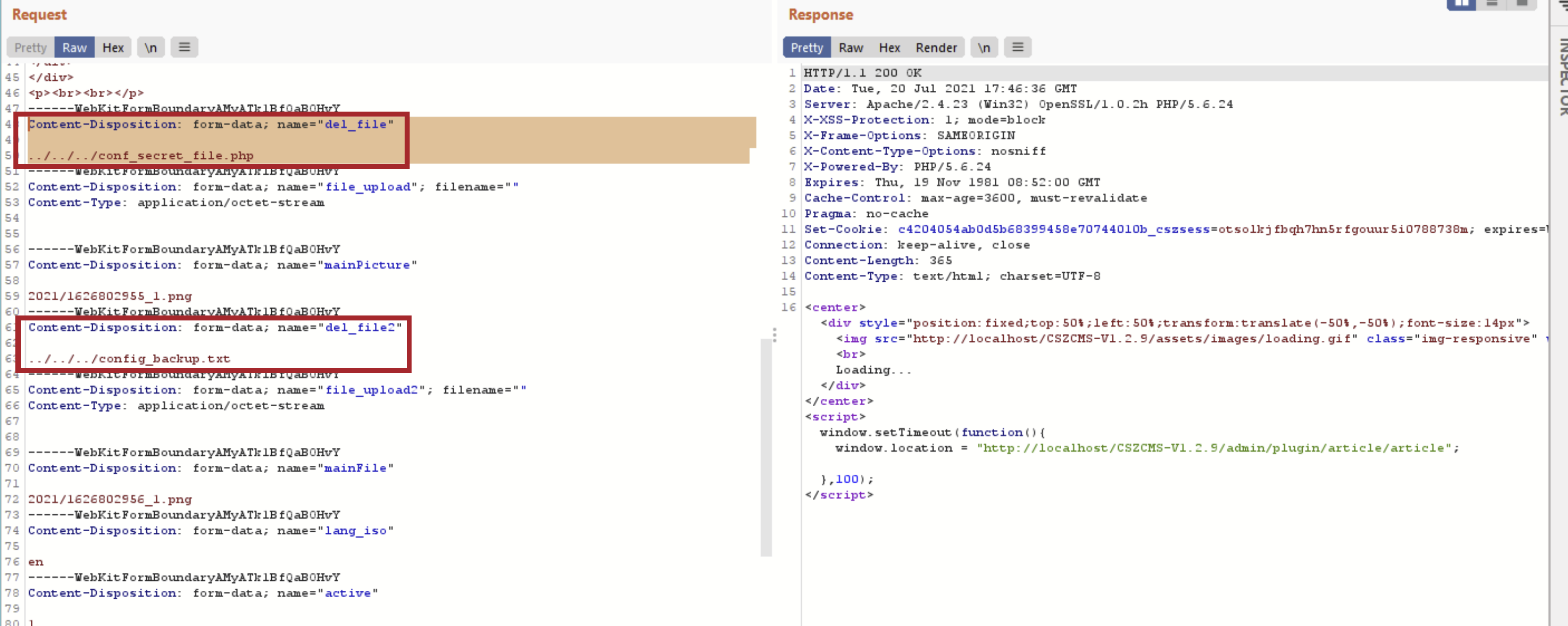
Task: Toggle non-printable character display in Request pane
Action: point(150,47)
